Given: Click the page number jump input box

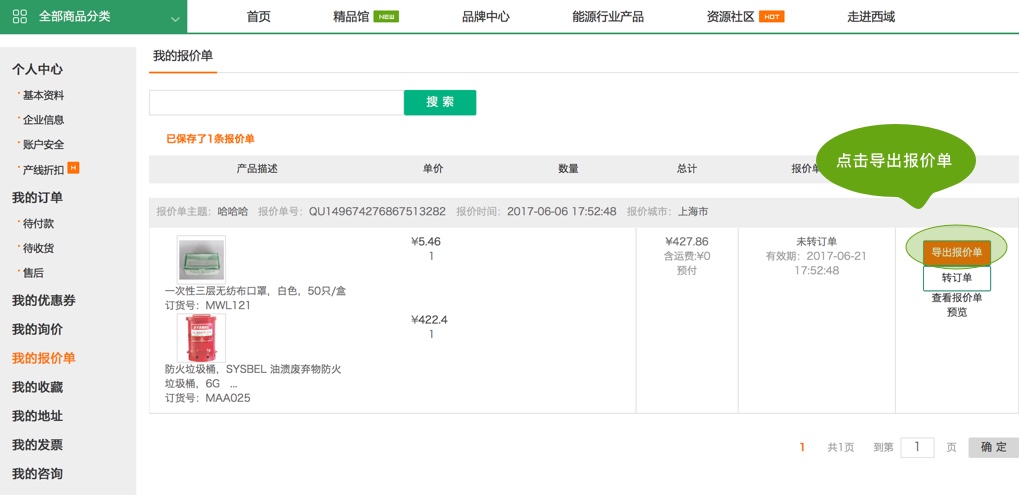Looking at the screenshot, I should [x=917, y=447].
